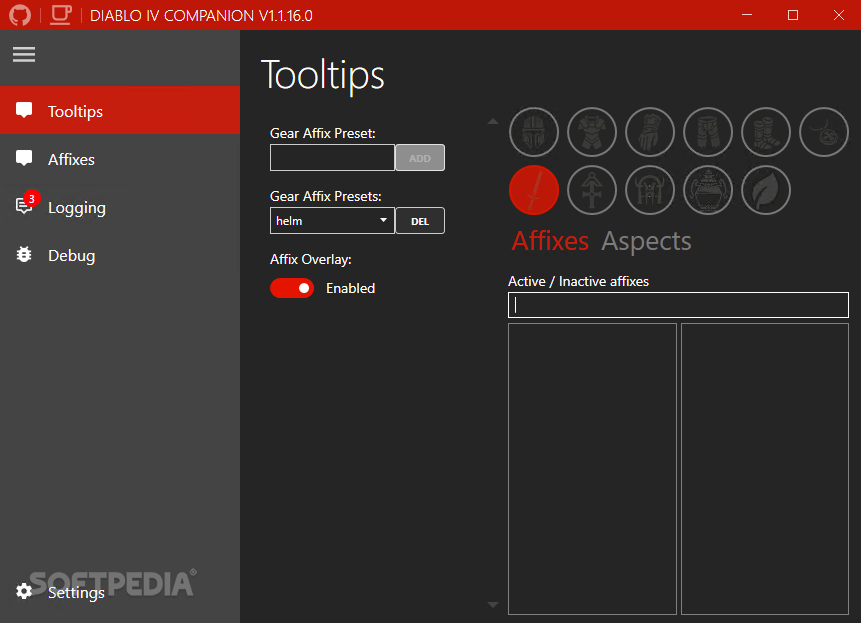Close the Diablo IV Companion window
The image size is (861, 623).
(838, 15)
